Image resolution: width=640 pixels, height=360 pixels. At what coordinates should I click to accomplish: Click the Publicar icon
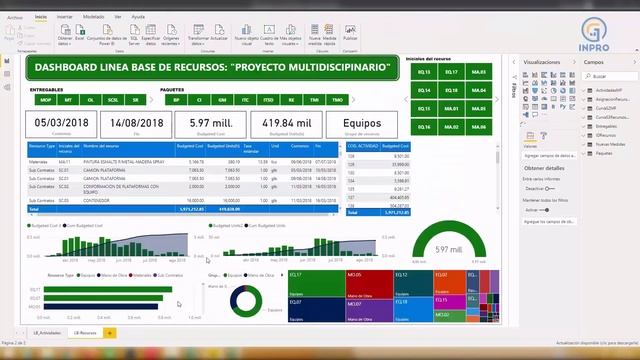pyautogui.click(x=350, y=30)
